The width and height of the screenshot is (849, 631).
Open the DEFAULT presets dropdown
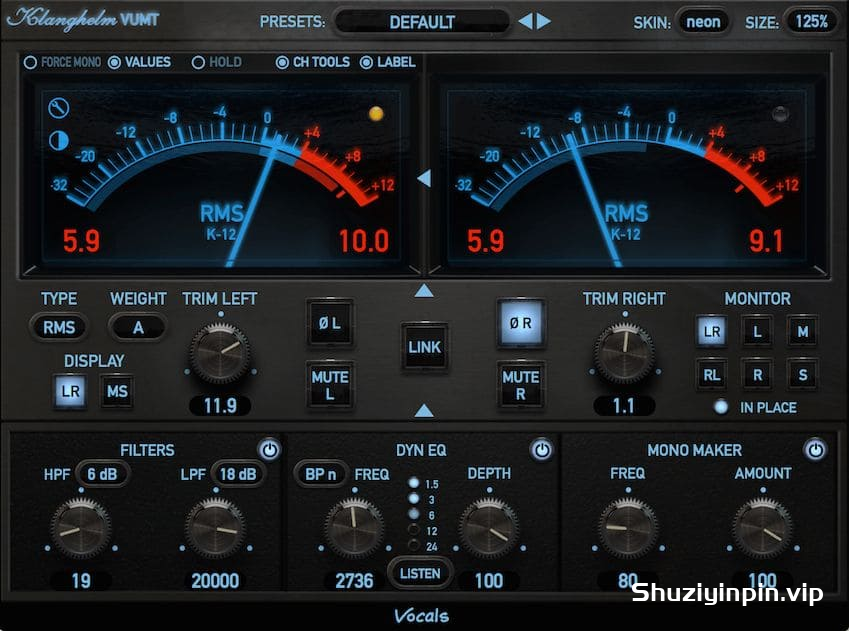422,22
